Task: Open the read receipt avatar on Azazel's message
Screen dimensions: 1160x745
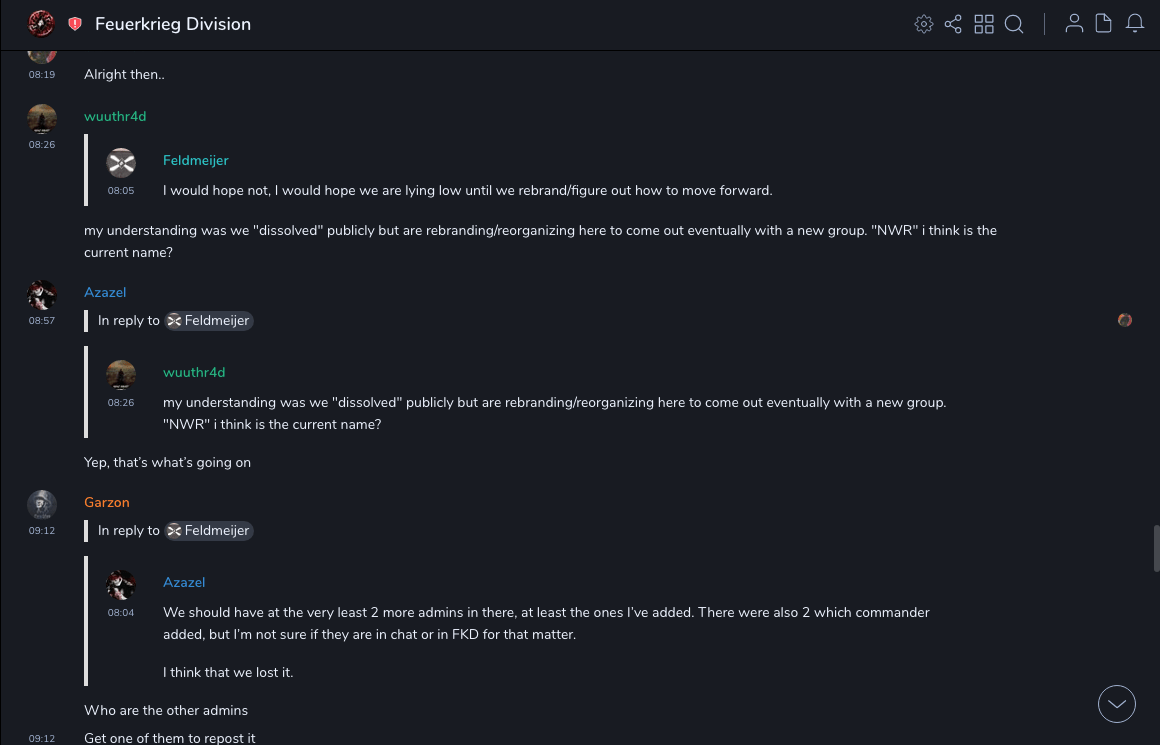Action: [1125, 320]
